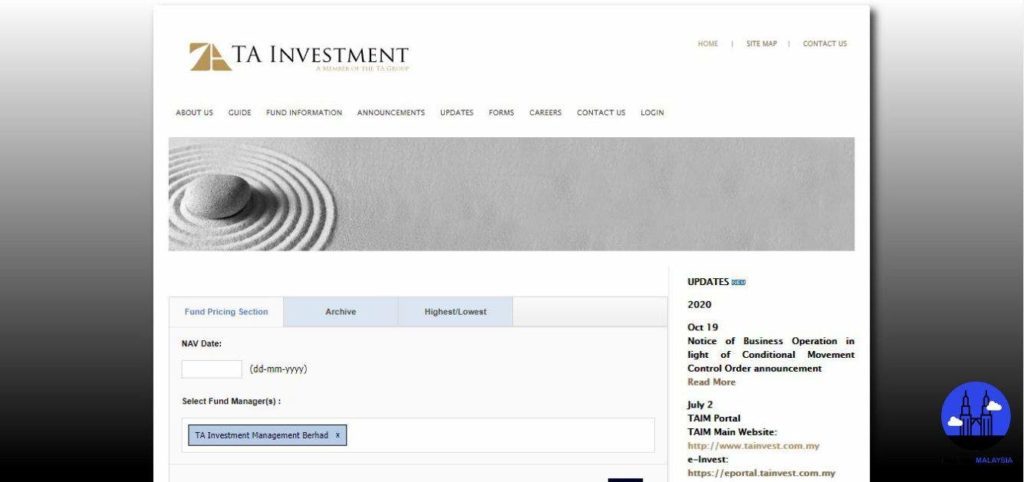
Task: Open FUND INFORMATION menu
Action: [x=304, y=112]
